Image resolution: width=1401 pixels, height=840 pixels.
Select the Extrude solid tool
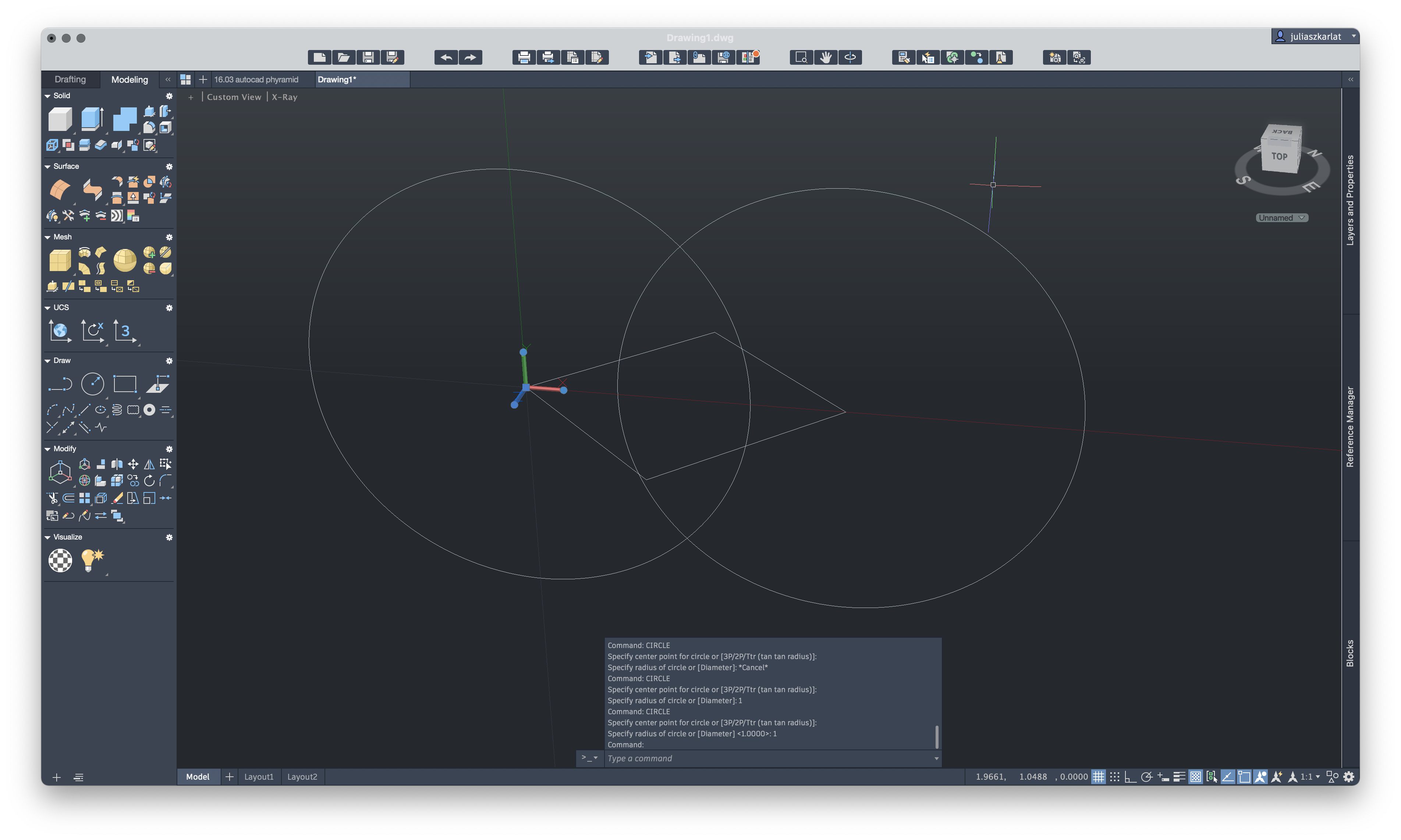pos(92,120)
